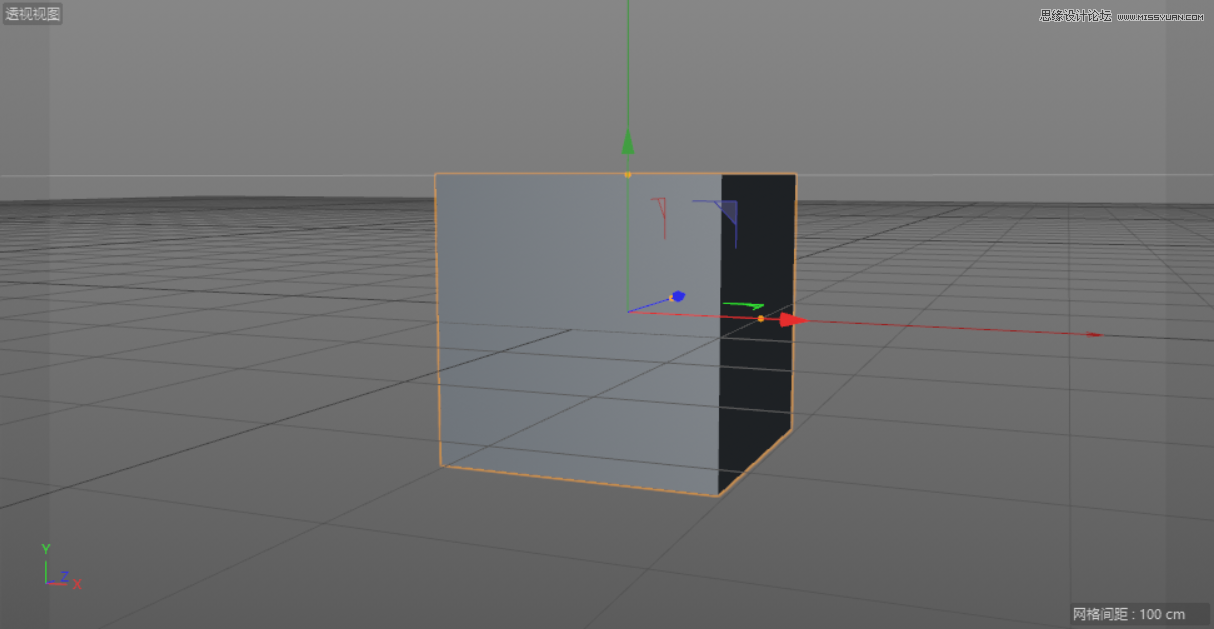
Task: Click the blue Z-axis handle of the move gizmo
Action: coord(677,294)
